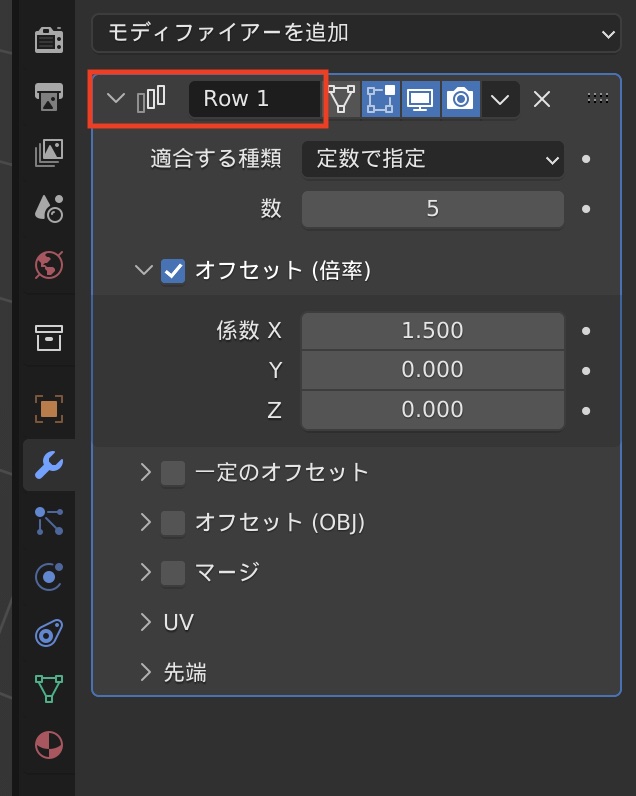Click the Object properties orange square icon
Viewport: 636px width, 796px height.
point(48,407)
